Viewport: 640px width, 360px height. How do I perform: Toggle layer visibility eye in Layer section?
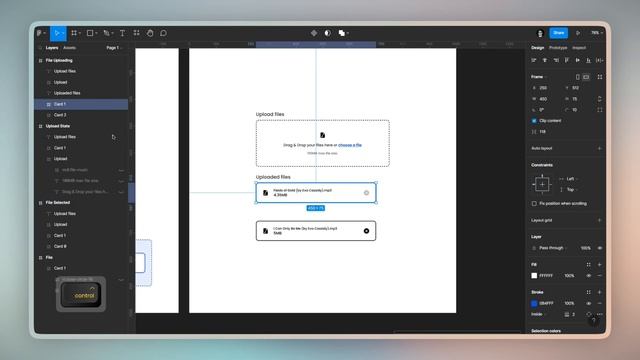(x=600, y=248)
